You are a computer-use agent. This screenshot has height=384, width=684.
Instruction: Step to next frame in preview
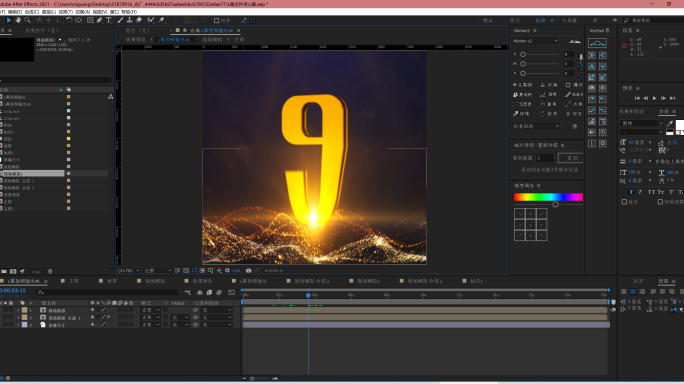click(663, 98)
